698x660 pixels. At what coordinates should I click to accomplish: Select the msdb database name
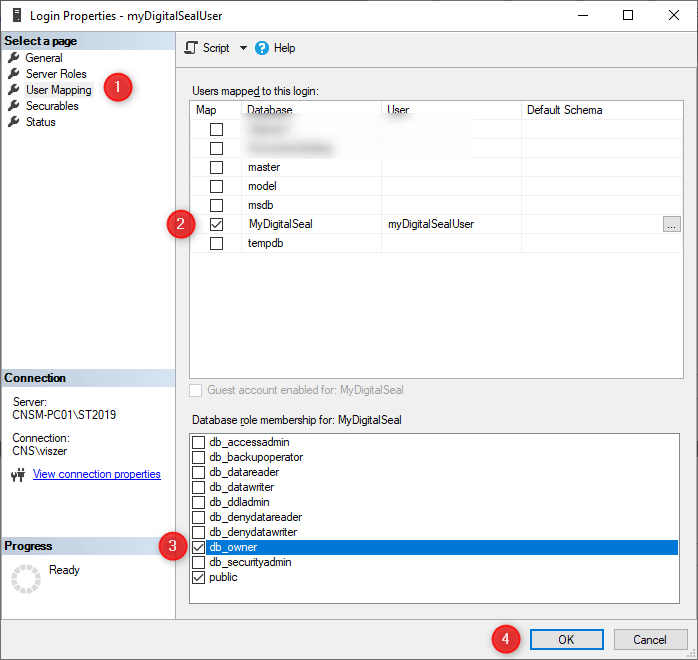click(260, 206)
